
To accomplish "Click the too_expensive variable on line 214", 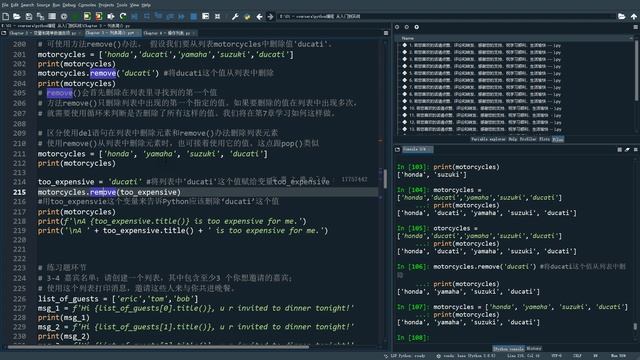I will [66, 182].
